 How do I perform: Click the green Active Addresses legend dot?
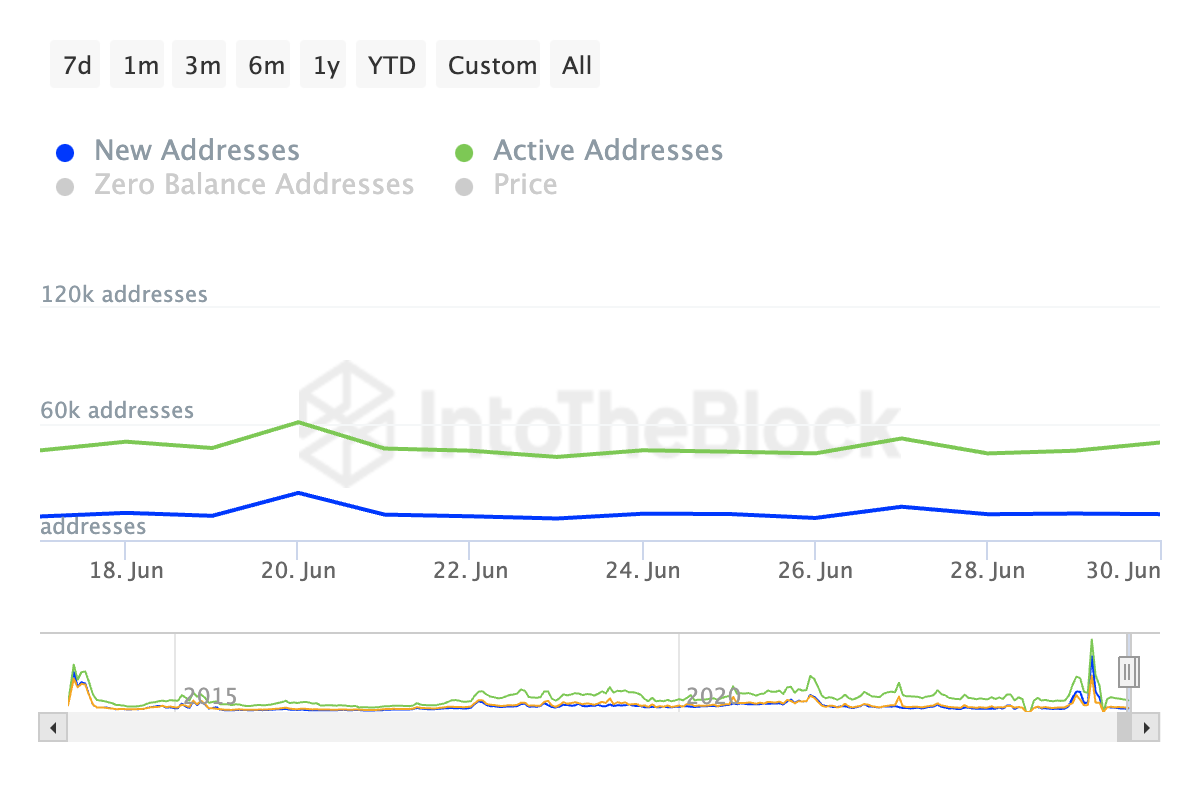click(464, 153)
